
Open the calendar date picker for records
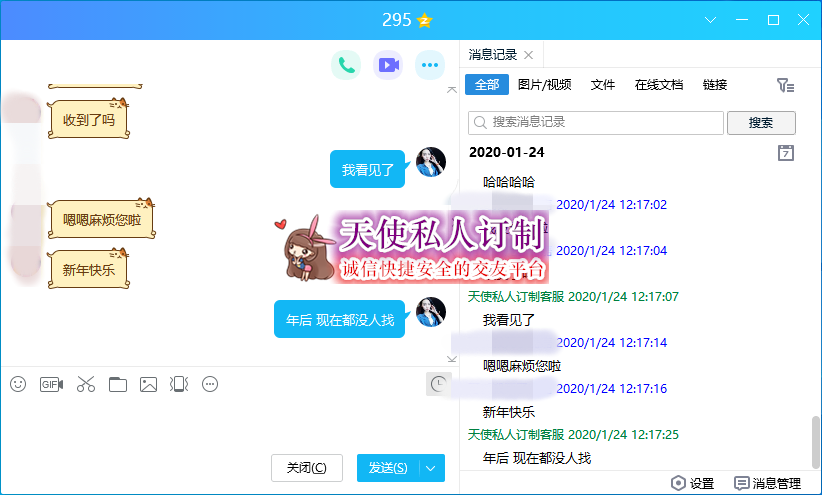tap(786, 153)
